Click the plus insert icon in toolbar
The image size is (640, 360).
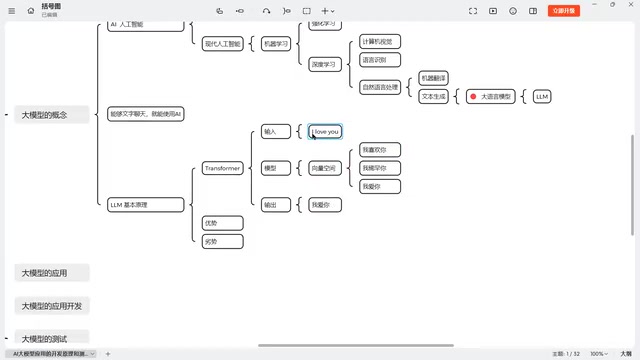325,11
